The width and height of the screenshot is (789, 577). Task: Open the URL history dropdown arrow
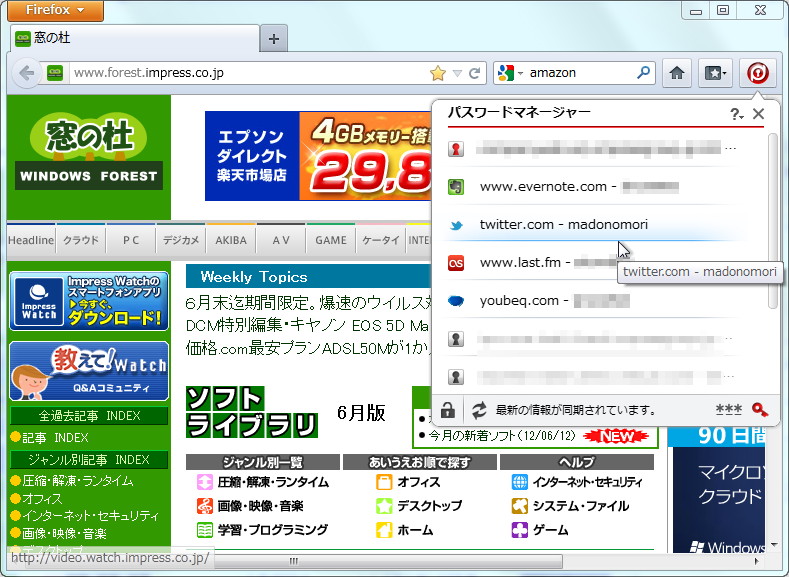457,73
